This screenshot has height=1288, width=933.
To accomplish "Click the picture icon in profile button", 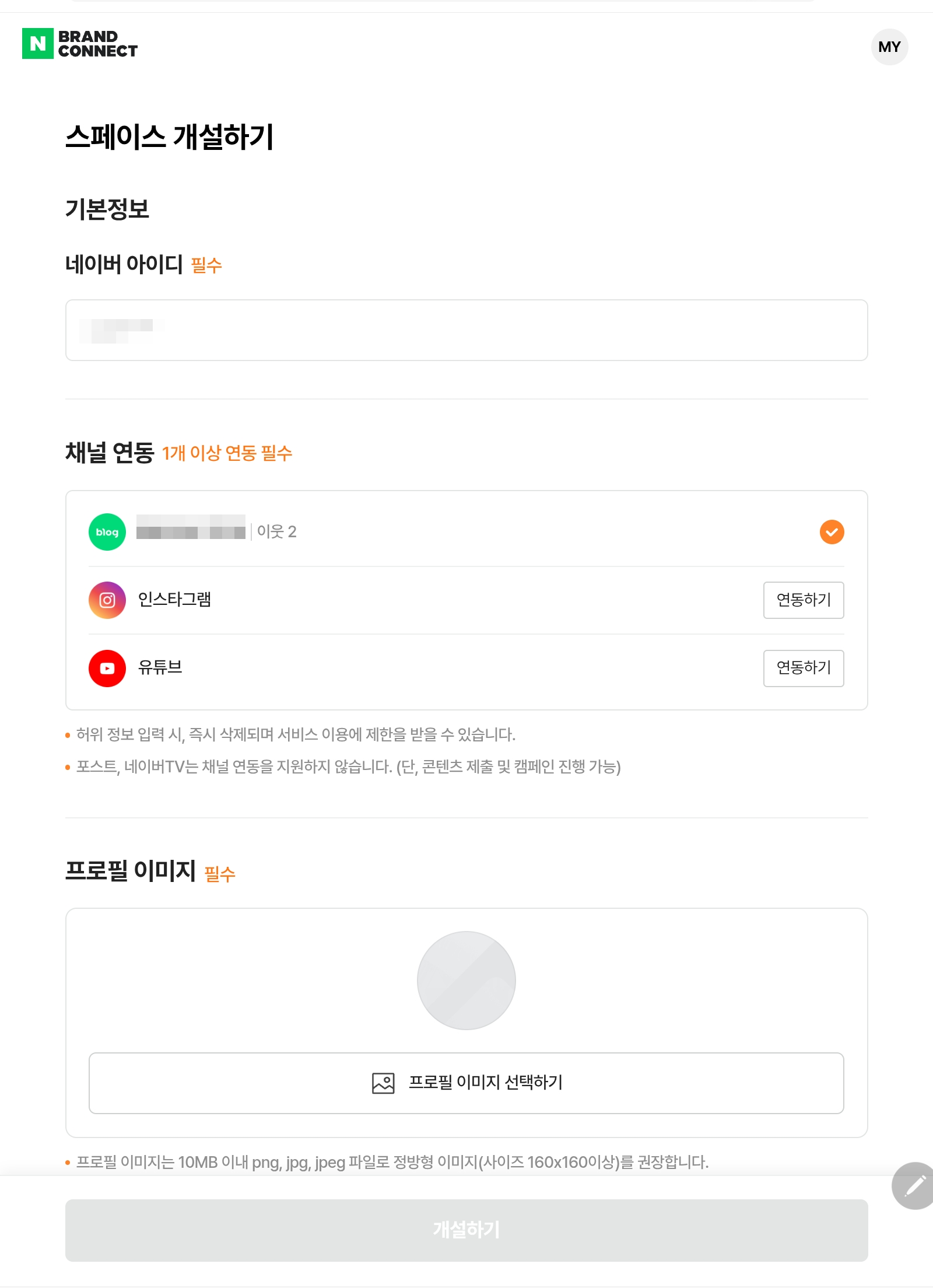I will pyautogui.click(x=383, y=1083).
